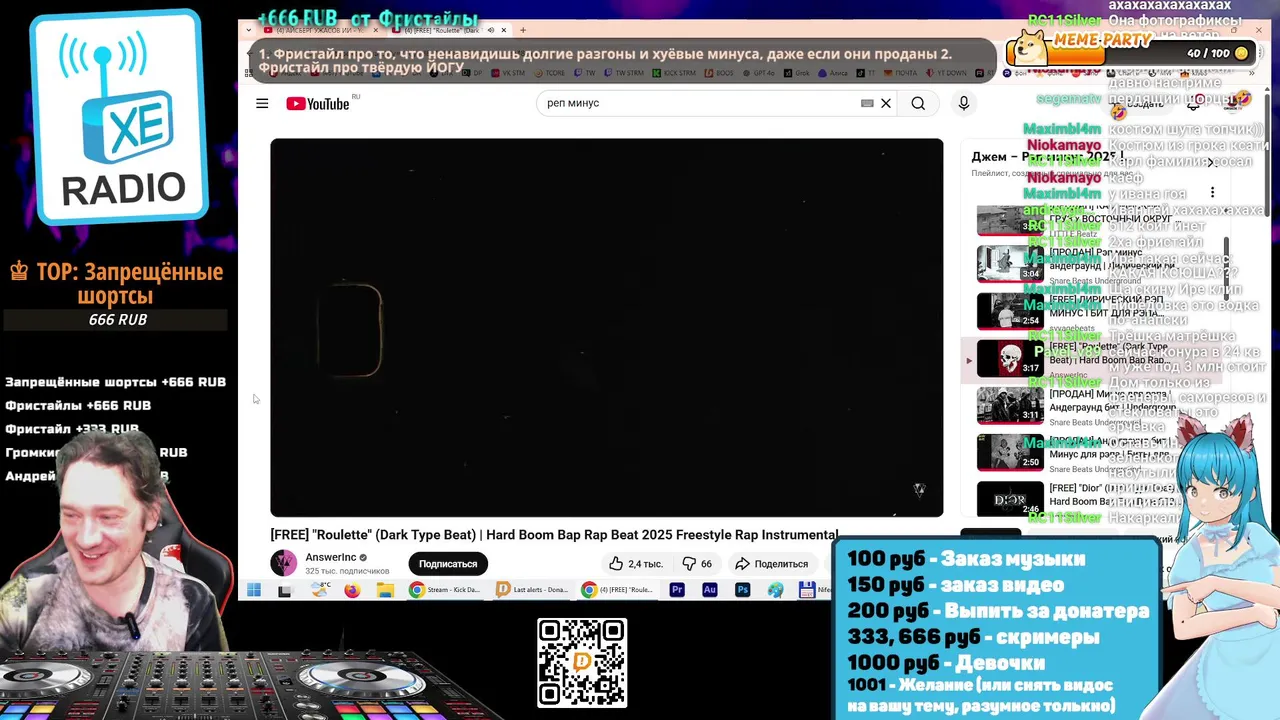Screen dimensions: 1280x720
Task: Open the playlist three-dot options menu
Action: (x=1212, y=192)
